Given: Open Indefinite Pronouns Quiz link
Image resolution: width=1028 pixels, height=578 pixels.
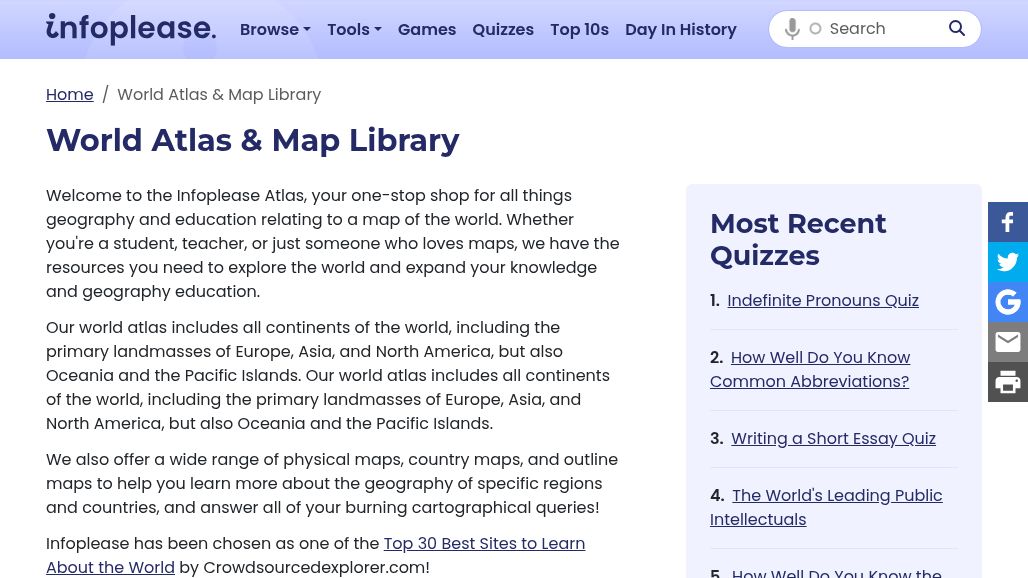Looking at the screenshot, I should 823,300.
